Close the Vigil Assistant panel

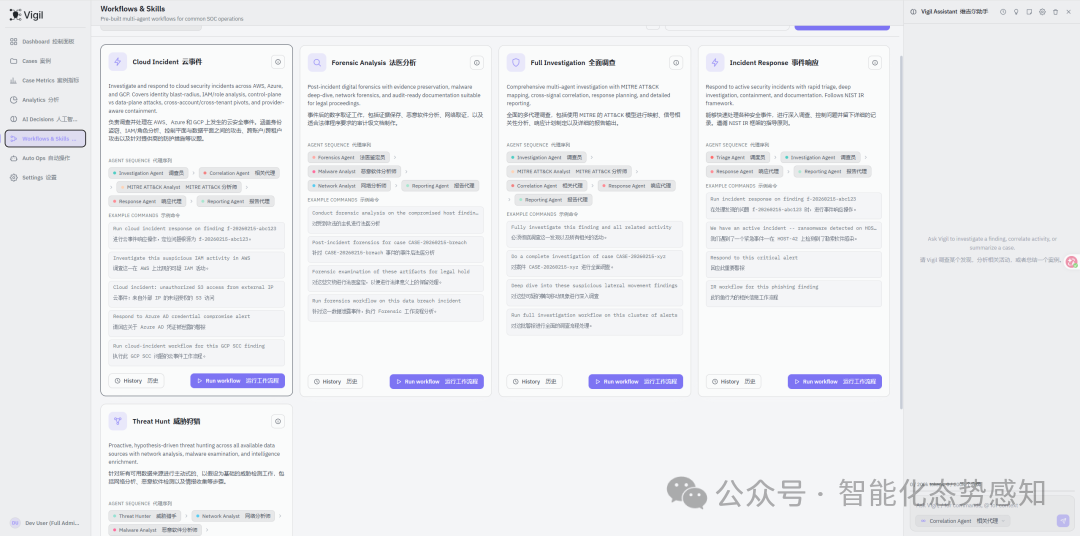[x=1068, y=12]
